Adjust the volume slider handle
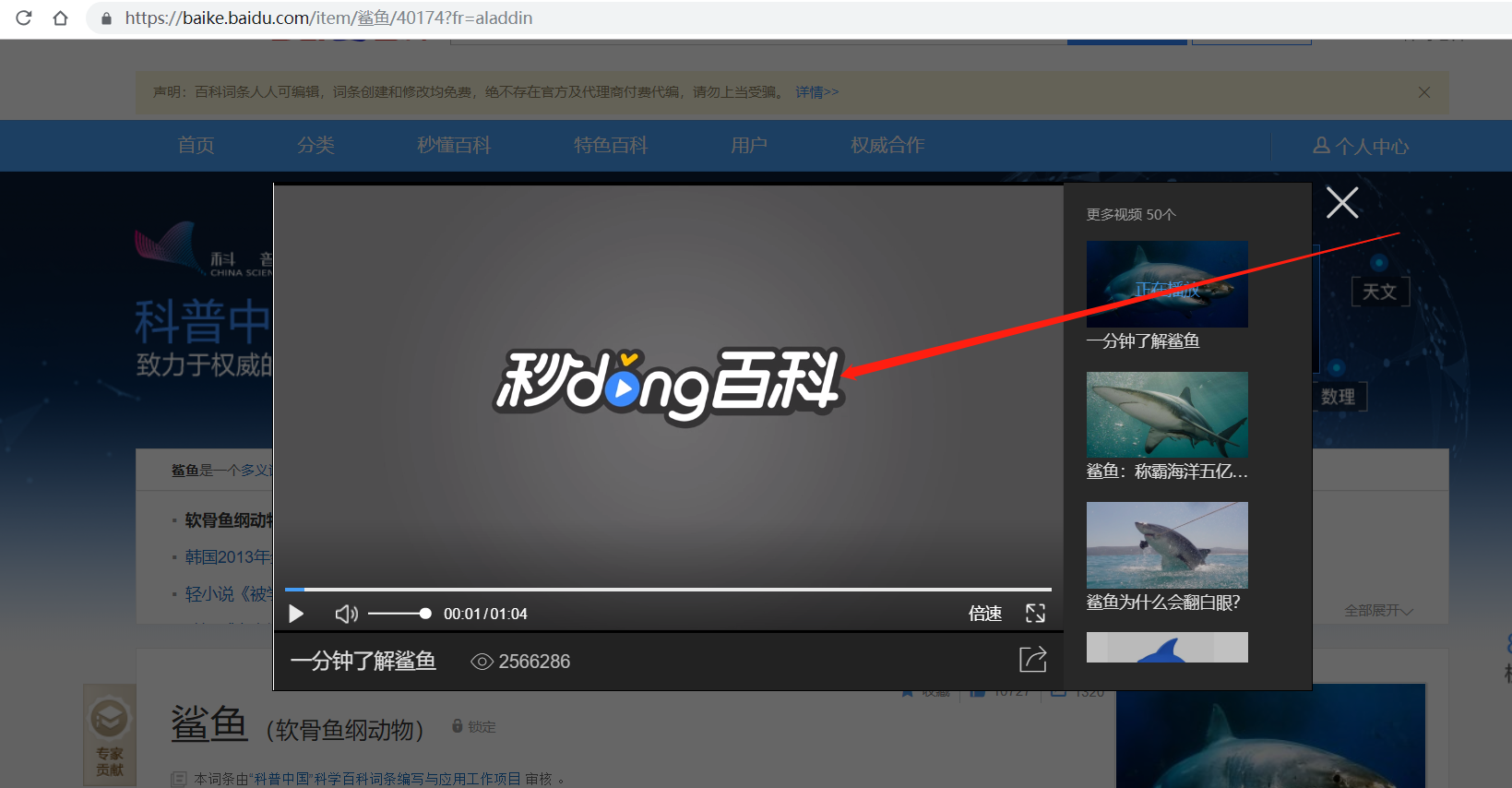 (424, 614)
